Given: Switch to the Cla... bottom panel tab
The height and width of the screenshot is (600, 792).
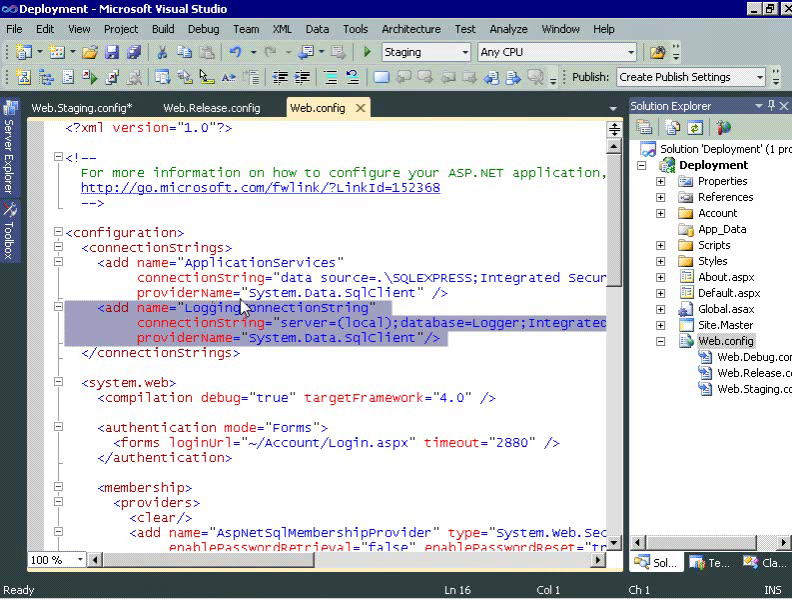Looking at the screenshot, I should [x=765, y=563].
